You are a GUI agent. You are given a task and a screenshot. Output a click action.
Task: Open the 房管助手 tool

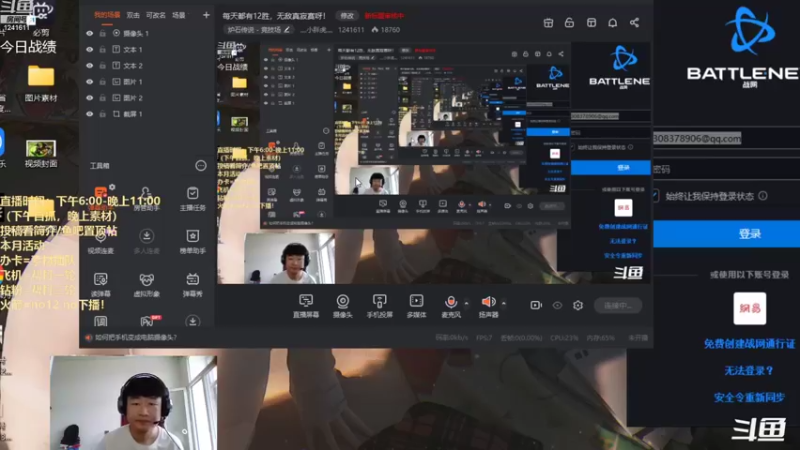click(x=146, y=198)
